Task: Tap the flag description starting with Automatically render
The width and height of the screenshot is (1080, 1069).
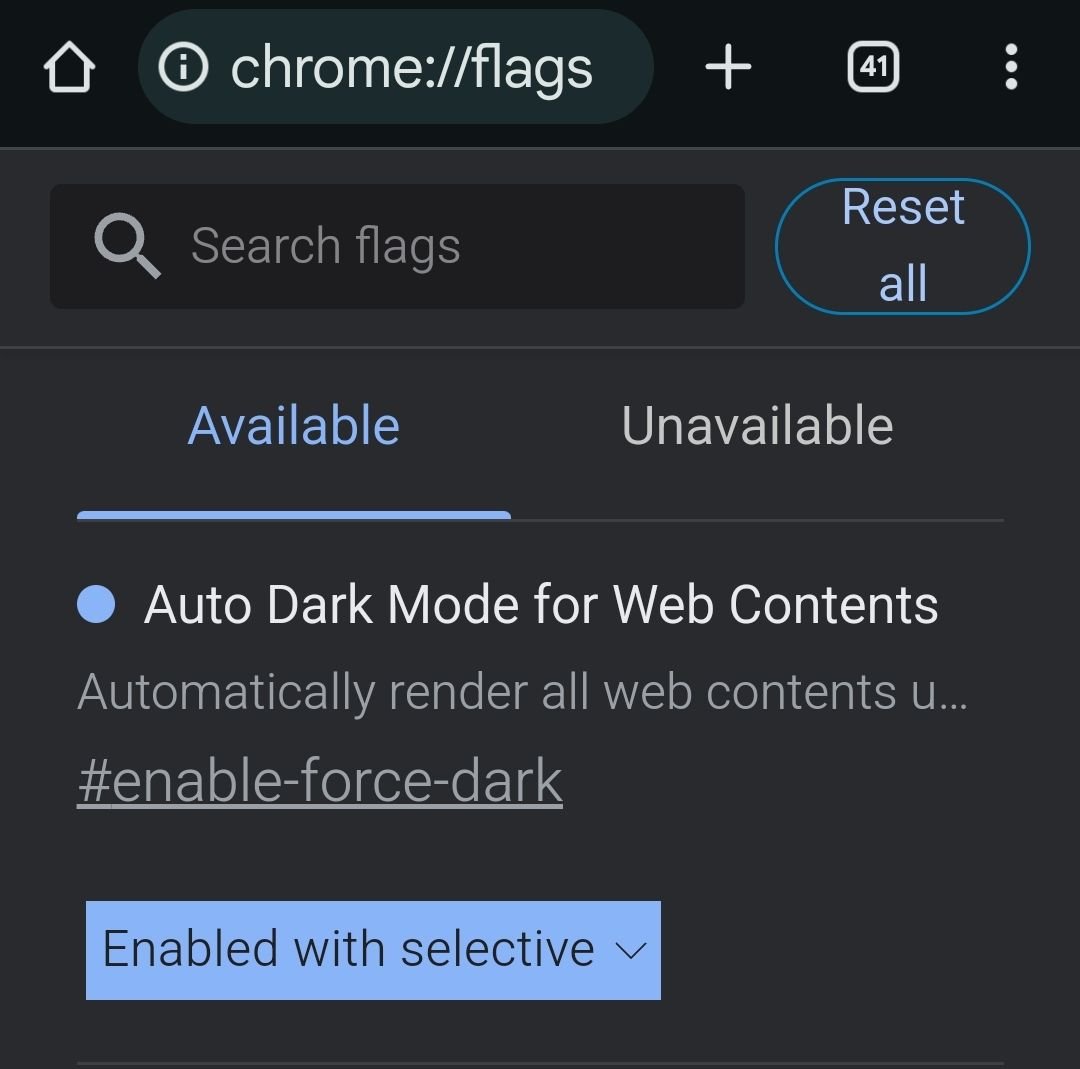Action: click(x=520, y=690)
